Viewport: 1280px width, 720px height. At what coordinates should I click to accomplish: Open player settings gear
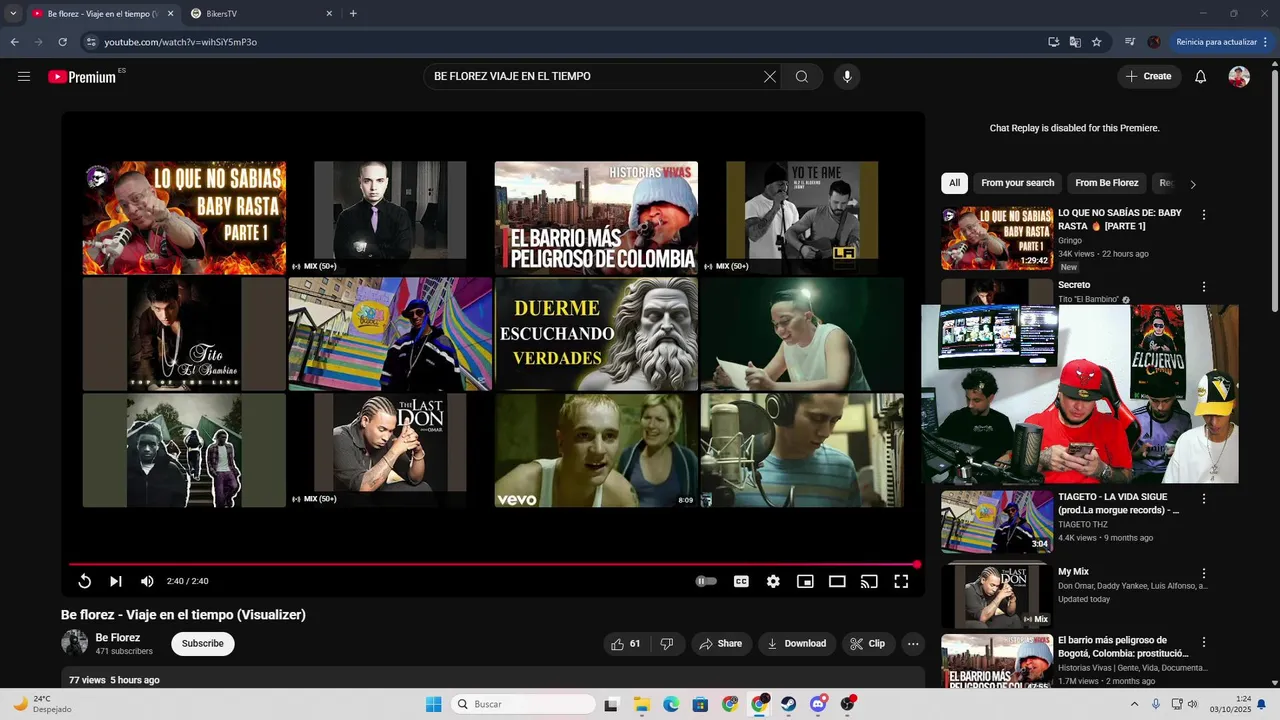click(x=773, y=581)
